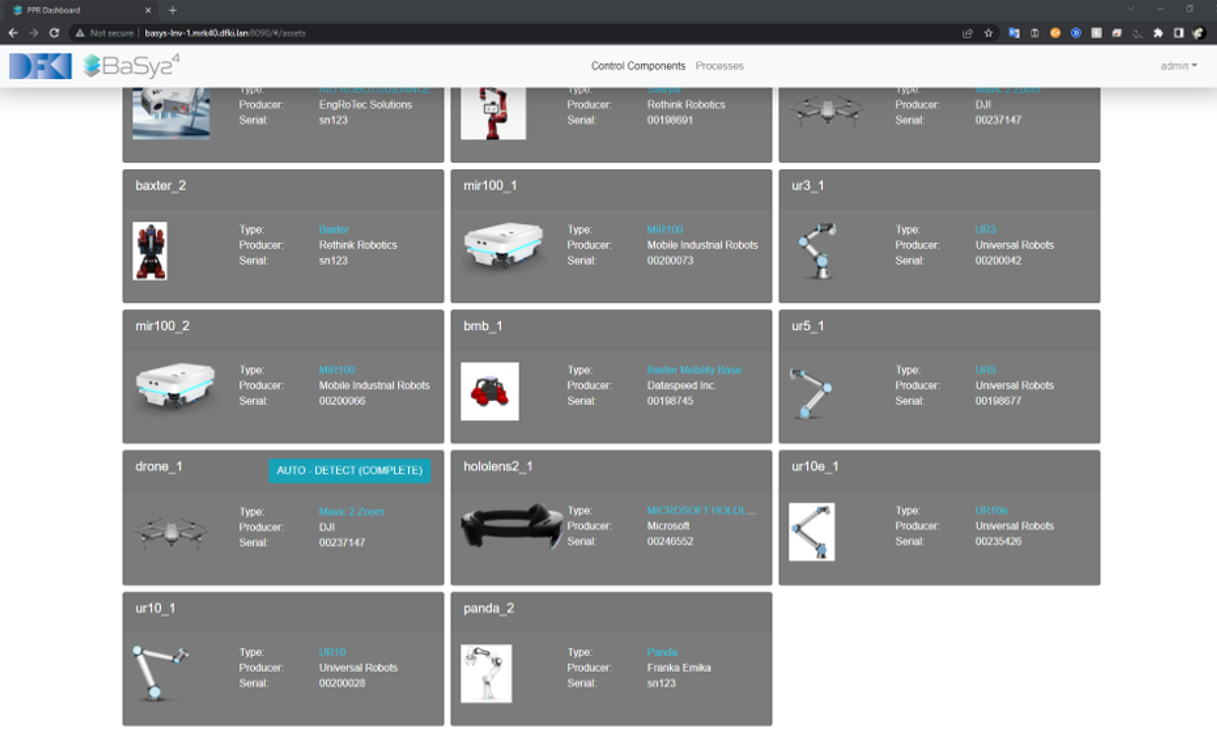Open the Extensions puzzle piece menu

coord(1158,33)
